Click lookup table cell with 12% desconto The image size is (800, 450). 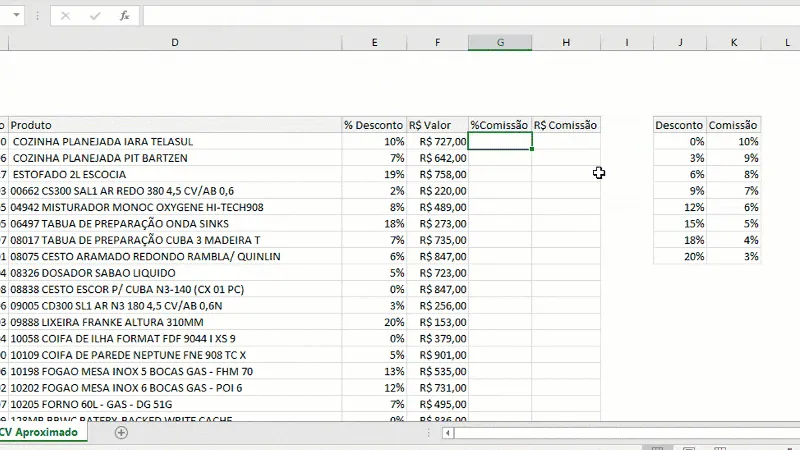(x=680, y=207)
